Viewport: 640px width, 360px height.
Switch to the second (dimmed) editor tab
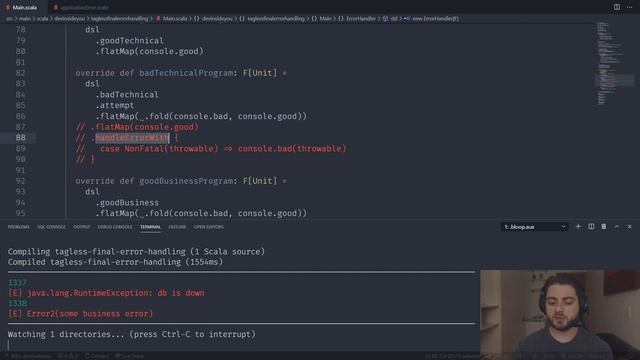pyautogui.click(x=82, y=7)
